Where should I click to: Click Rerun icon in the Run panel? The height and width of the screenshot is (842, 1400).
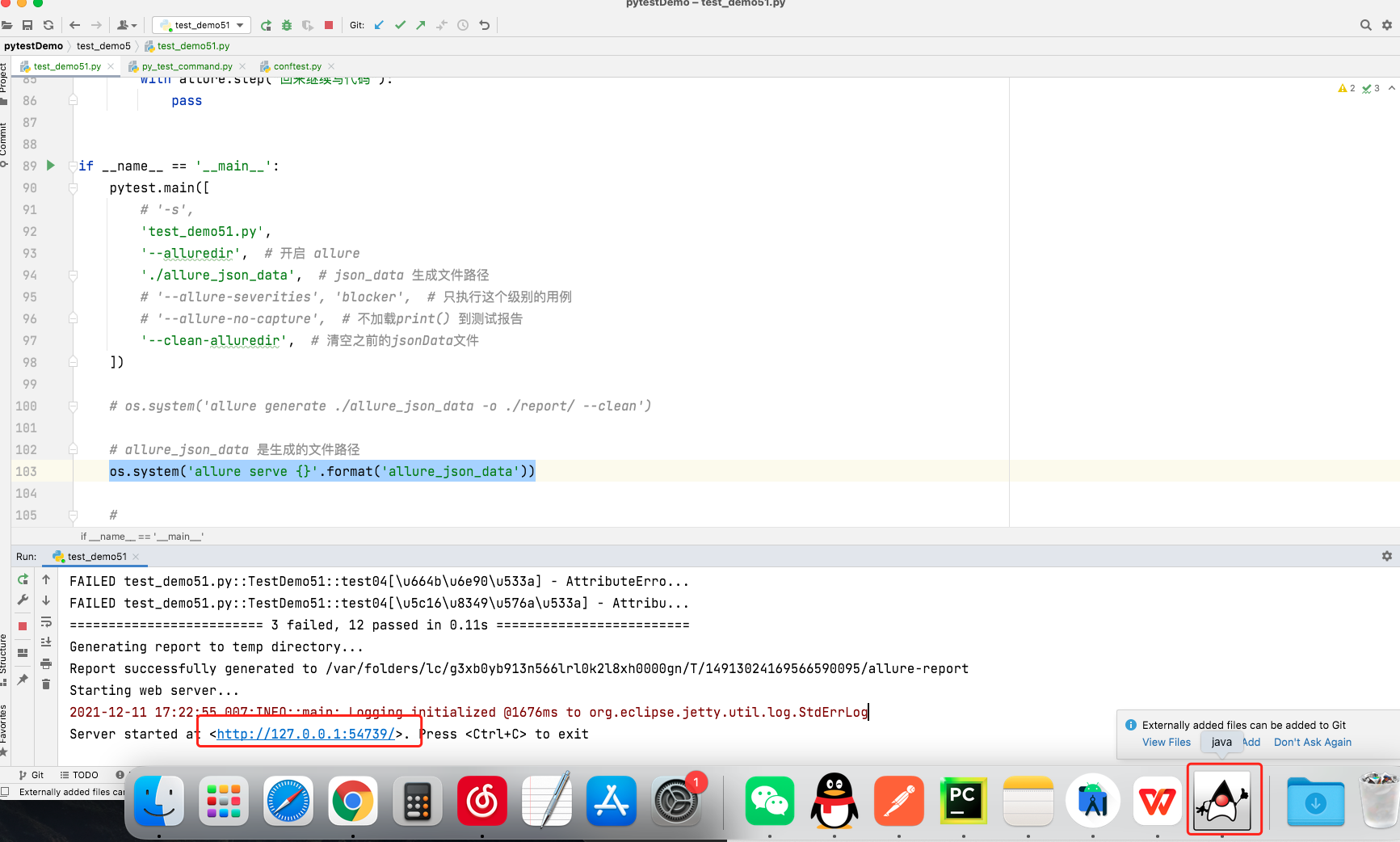pos(23,579)
